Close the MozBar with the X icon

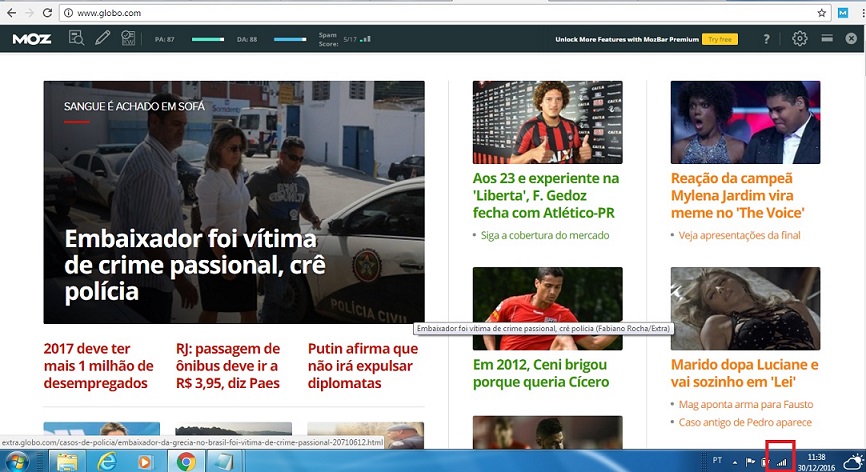tap(851, 39)
